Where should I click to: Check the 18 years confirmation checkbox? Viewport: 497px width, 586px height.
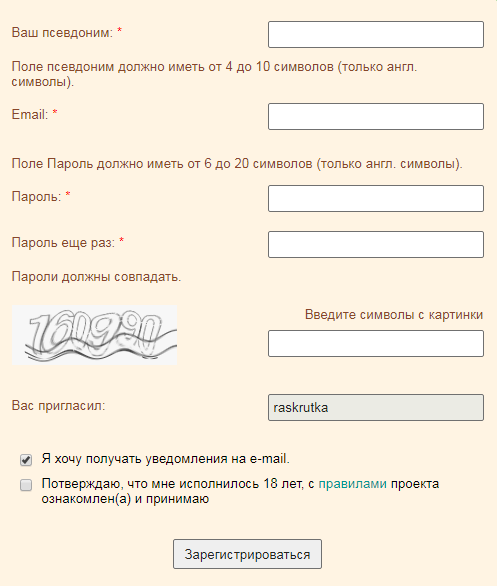coord(26,485)
